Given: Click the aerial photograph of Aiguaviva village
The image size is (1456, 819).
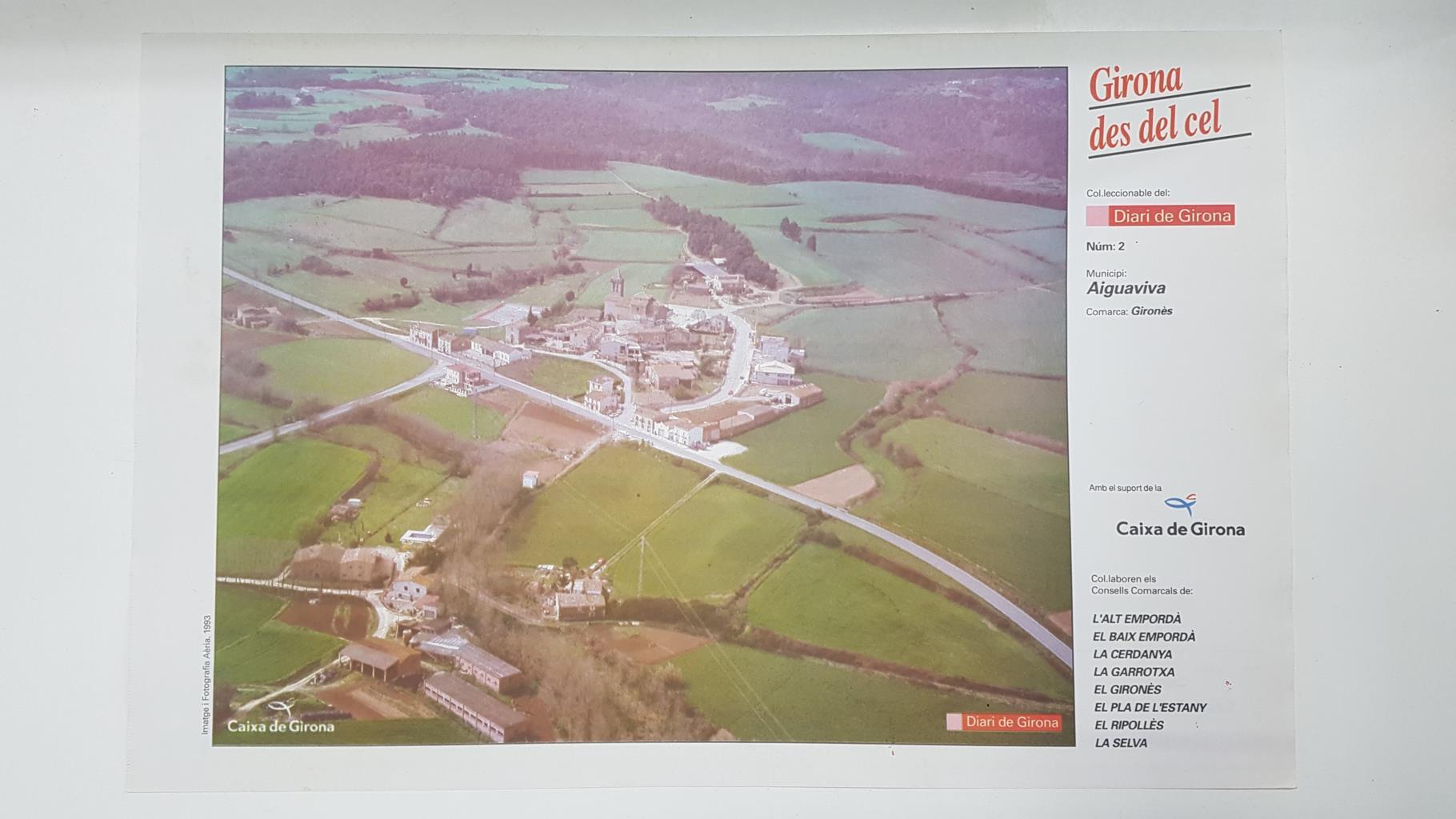Looking at the screenshot, I should (x=643, y=406).
